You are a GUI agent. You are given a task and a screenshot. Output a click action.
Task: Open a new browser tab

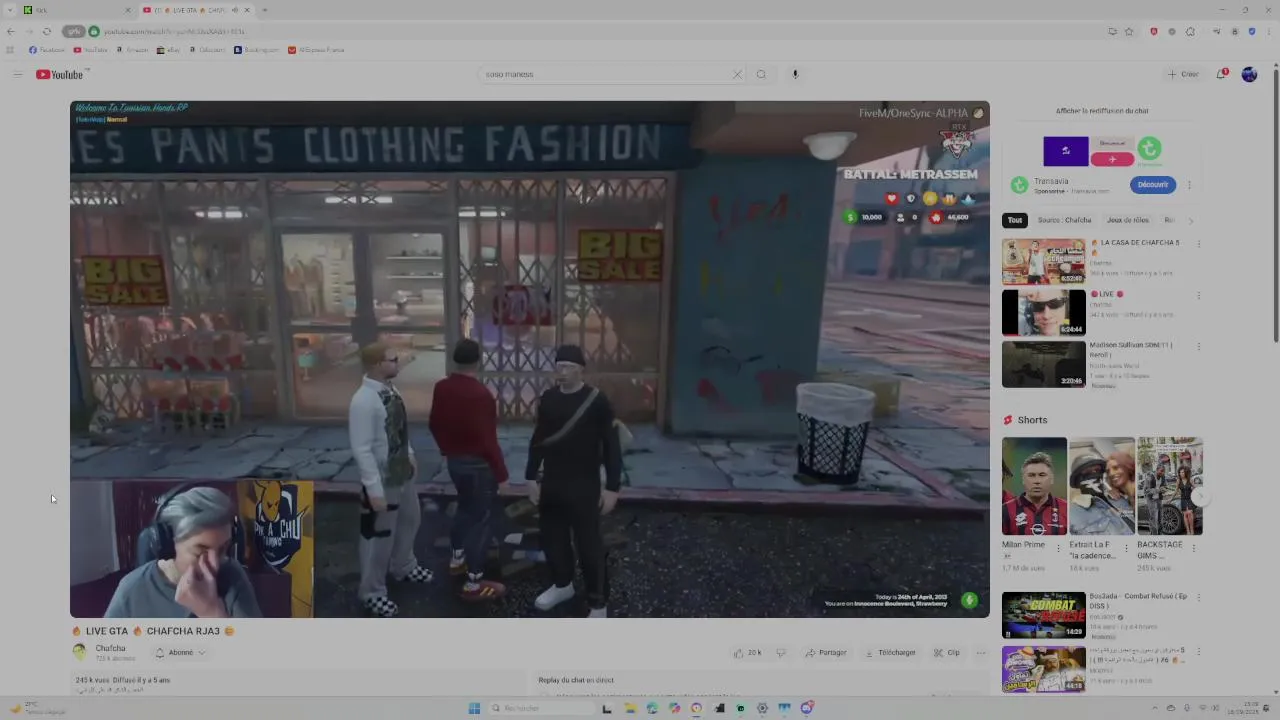click(264, 10)
